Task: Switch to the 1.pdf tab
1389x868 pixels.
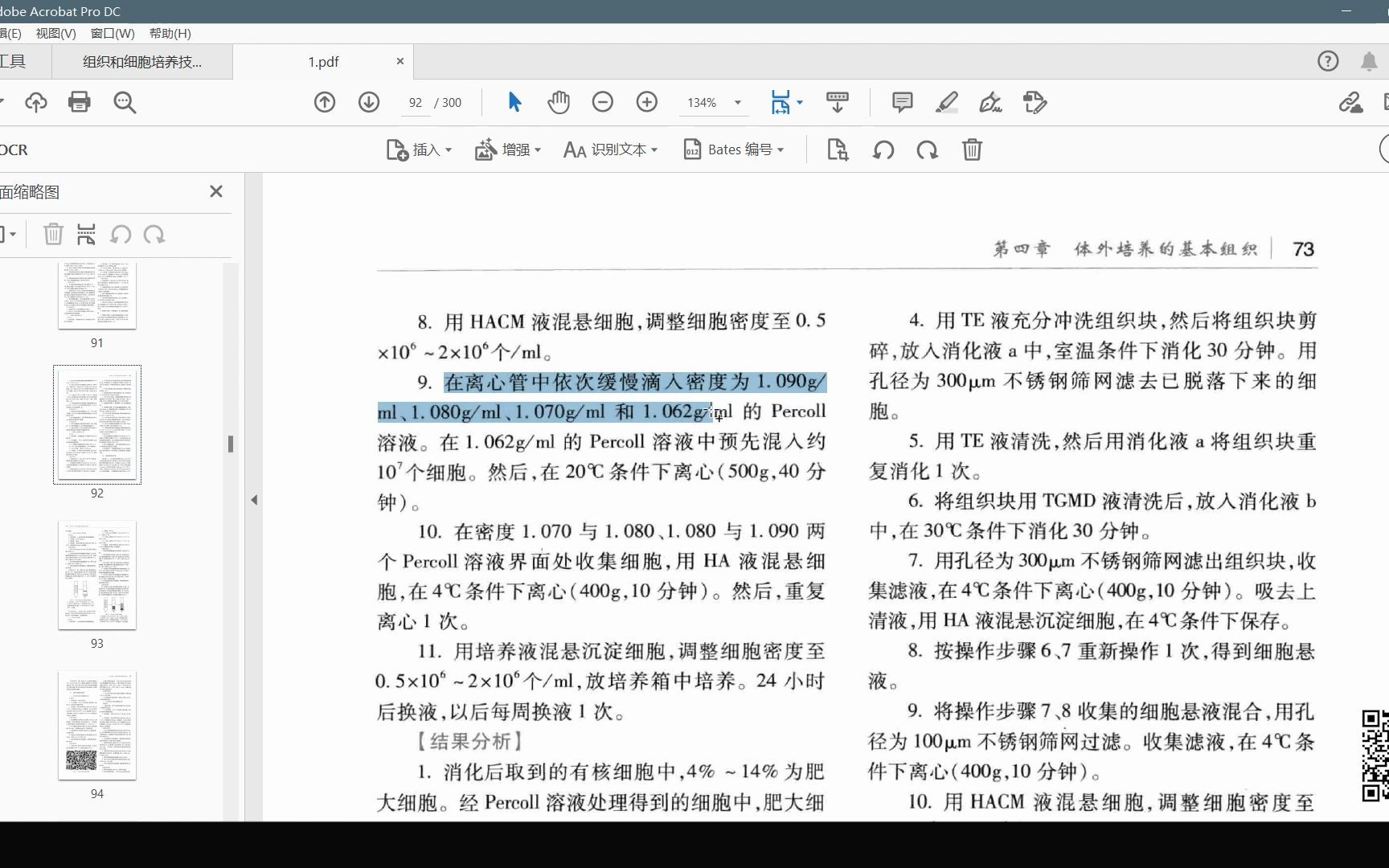Action: point(322,61)
